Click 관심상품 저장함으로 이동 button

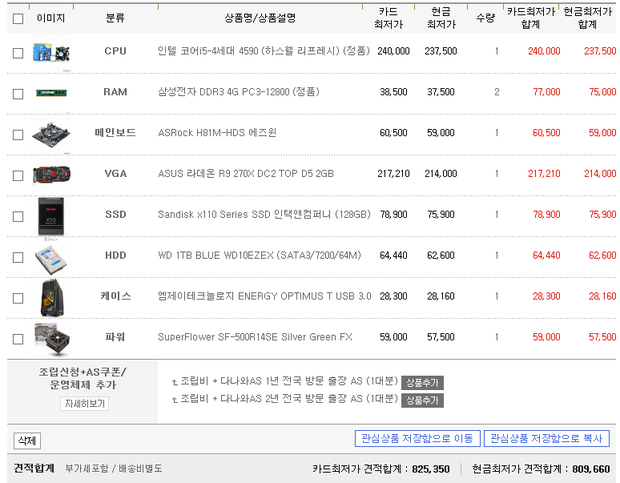[416, 439]
